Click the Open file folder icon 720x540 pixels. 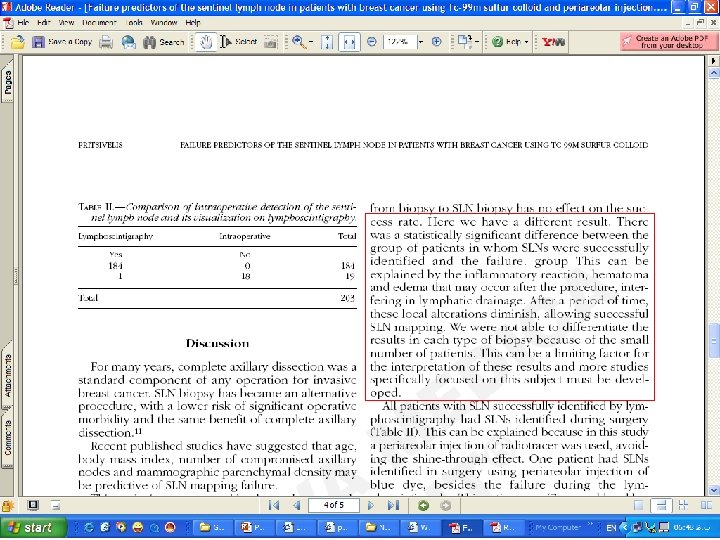click(x=17, y=42)
